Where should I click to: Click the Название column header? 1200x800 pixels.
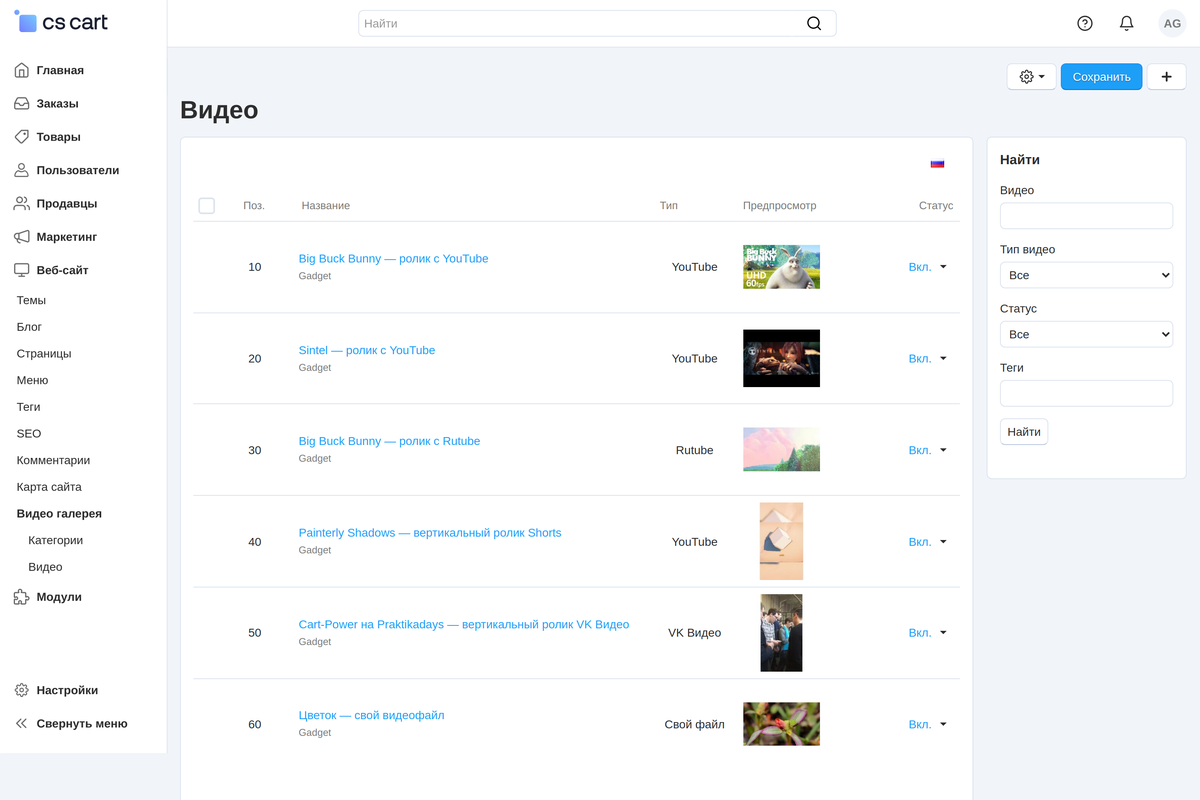click(326, 206)
